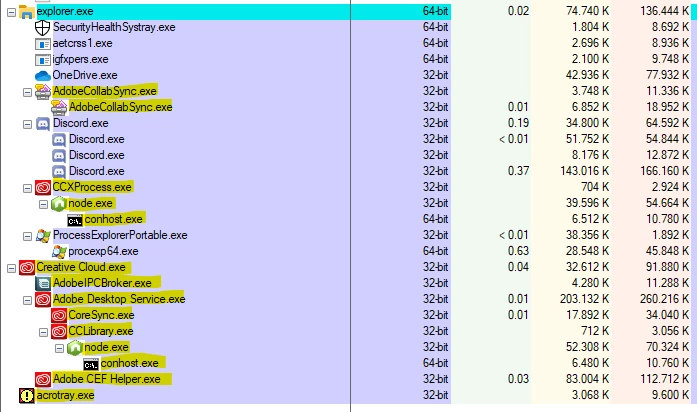Click the acrotray.exe yellow warning icon

pos(27,396)
